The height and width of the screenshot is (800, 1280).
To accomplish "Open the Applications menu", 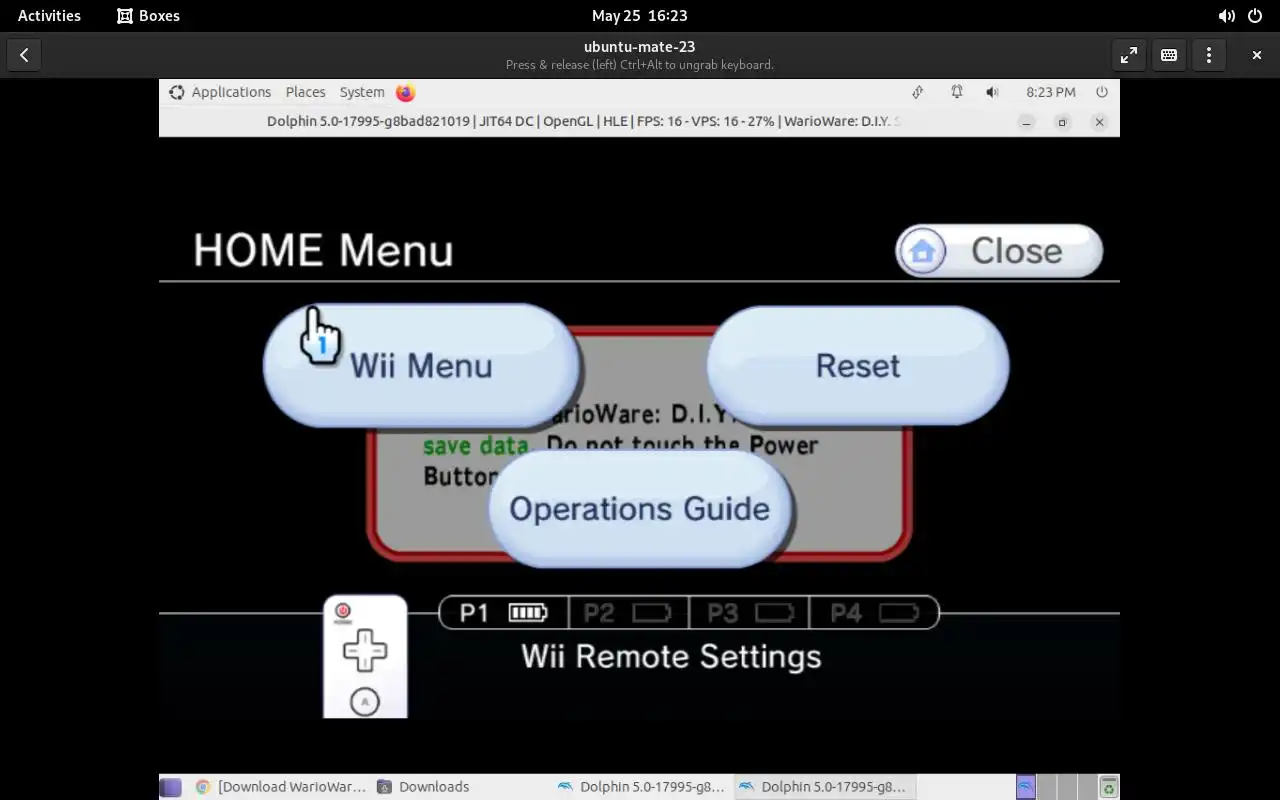I will [231, 92].
